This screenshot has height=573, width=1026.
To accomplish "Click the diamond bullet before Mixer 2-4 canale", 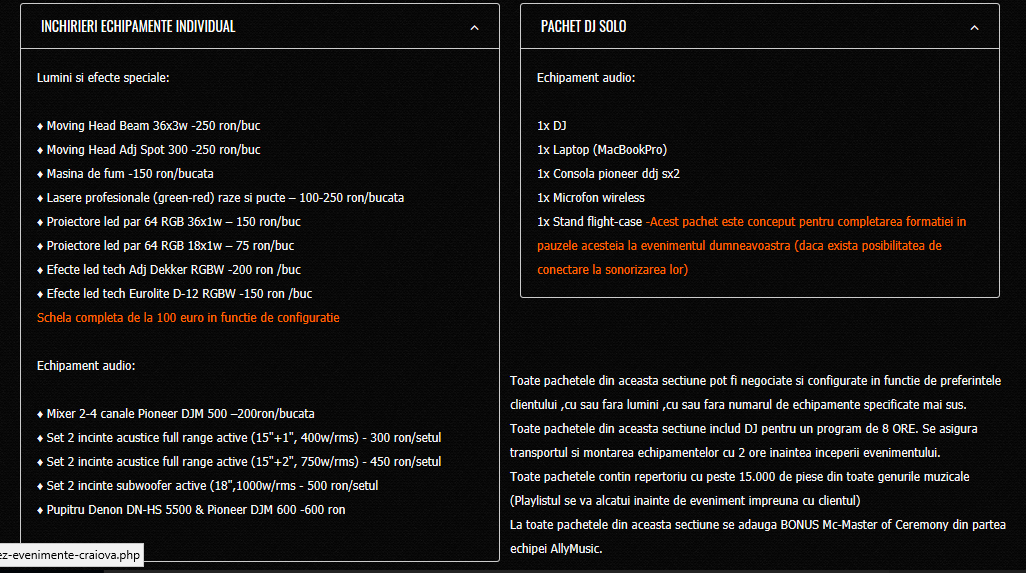I will click(40, 414).
